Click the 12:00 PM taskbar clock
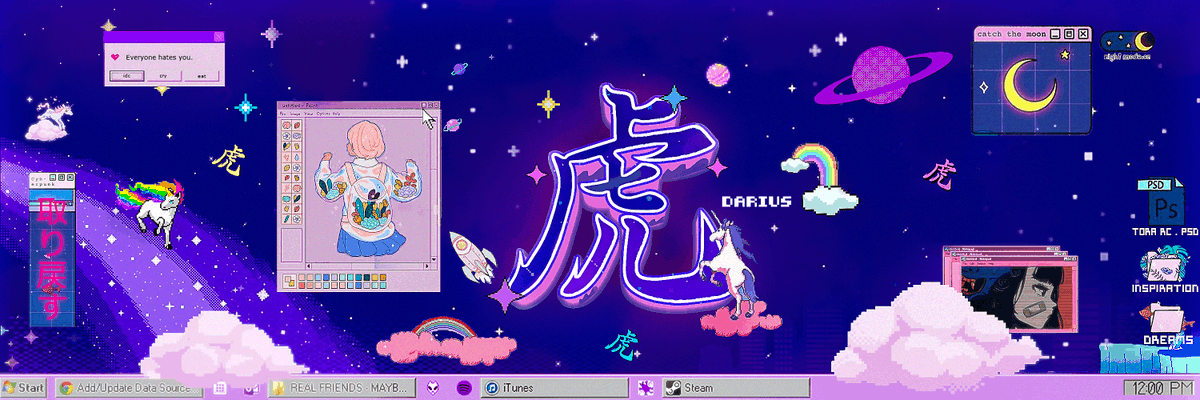Screen dimensions: 1200x400 1158,388
